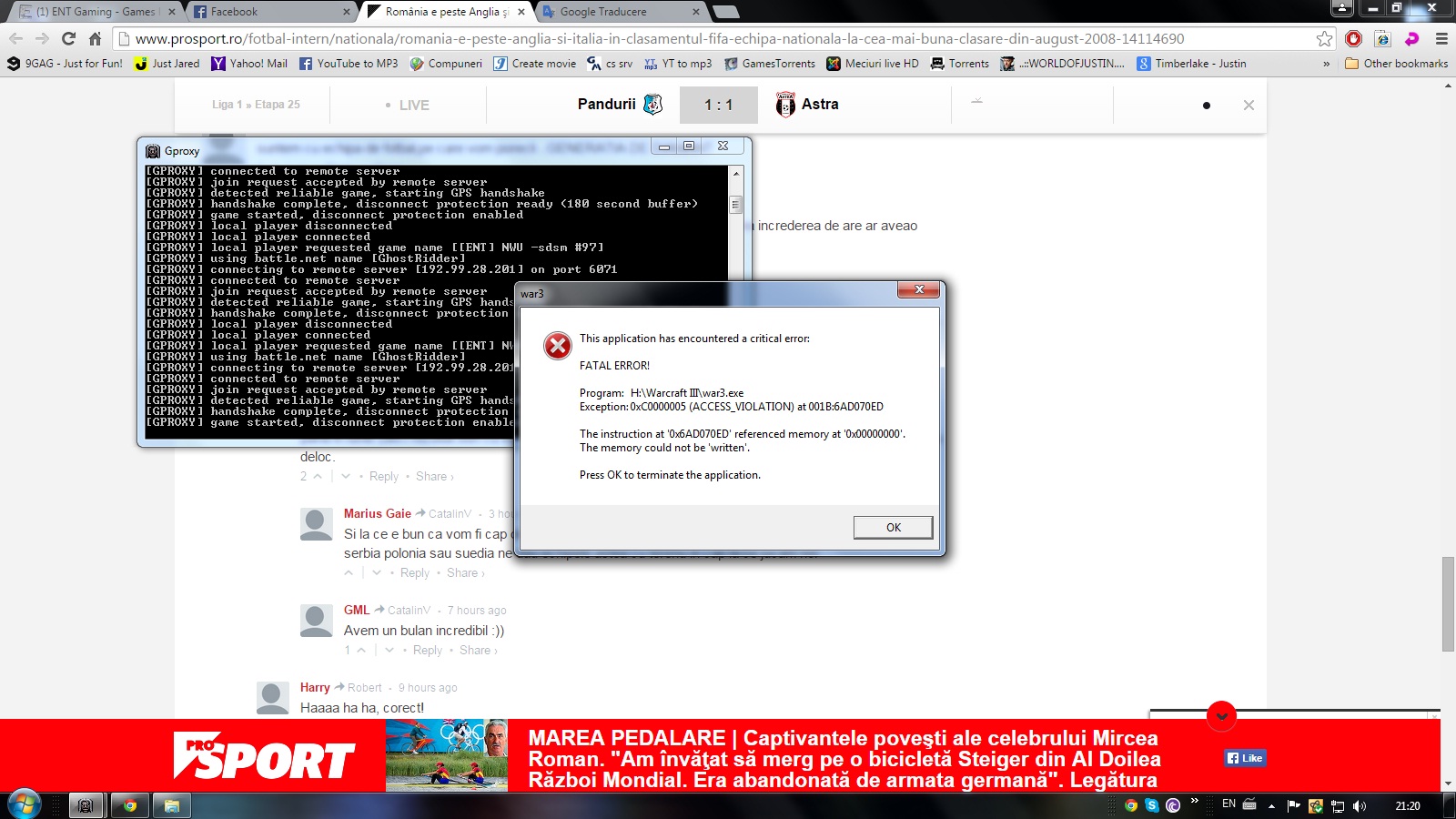Open the Just Jared bookmark
The width and height of the screenshot is (1456, 819).
pos(167,64)
